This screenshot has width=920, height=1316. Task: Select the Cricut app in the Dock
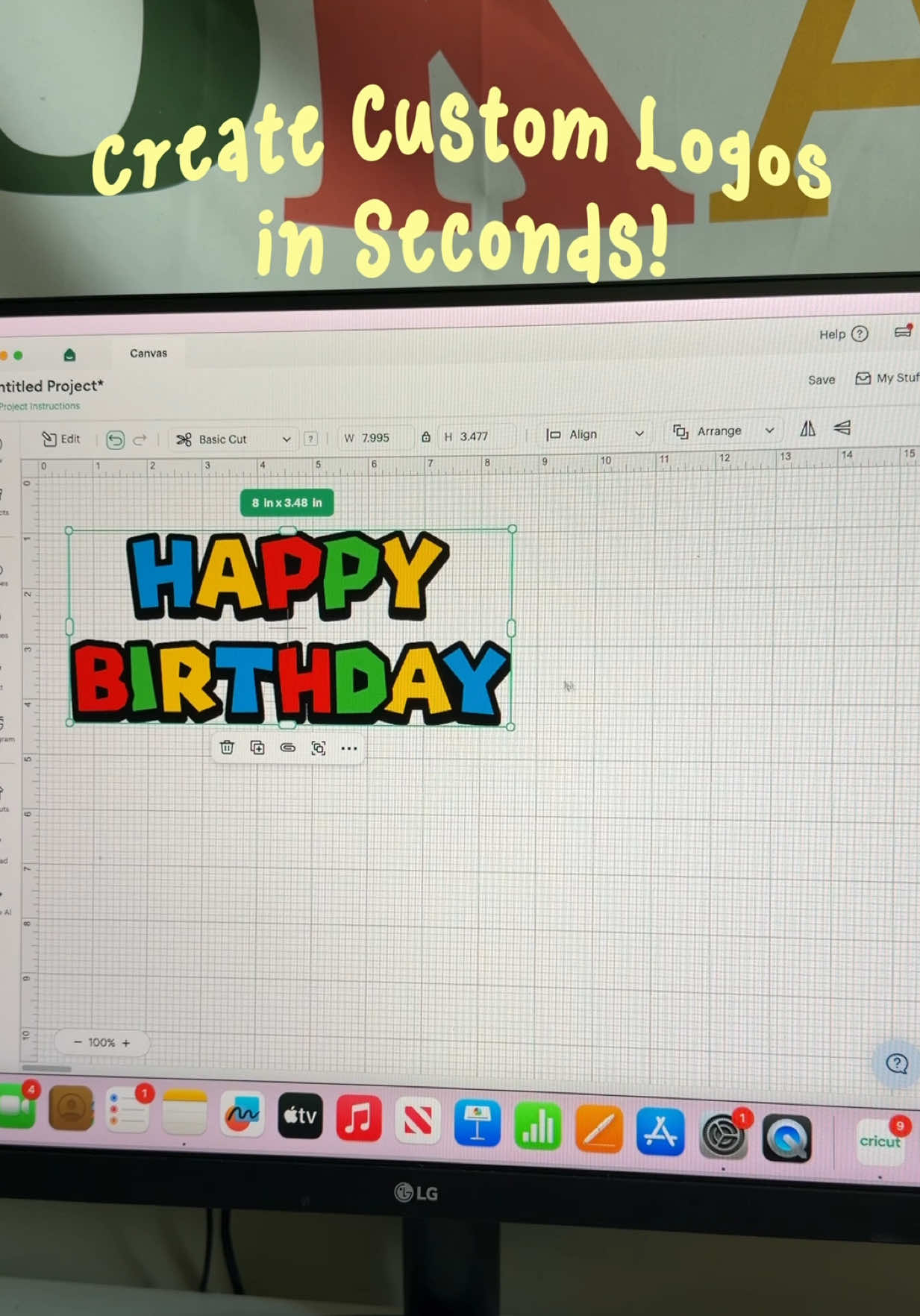[x=880, y=1141]
